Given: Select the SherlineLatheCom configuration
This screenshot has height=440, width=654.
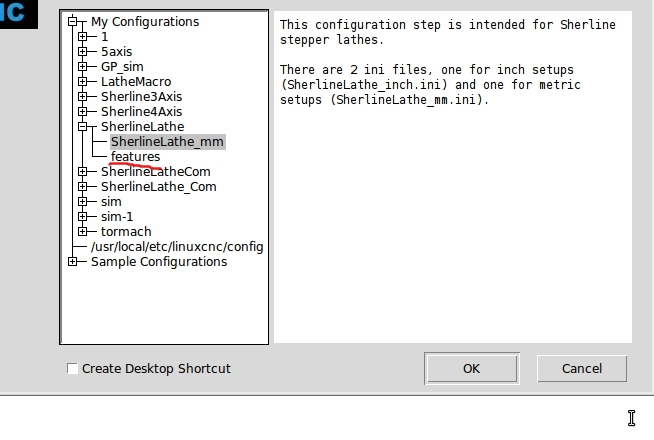Looking at the screenshot, I should pos(155,172).
